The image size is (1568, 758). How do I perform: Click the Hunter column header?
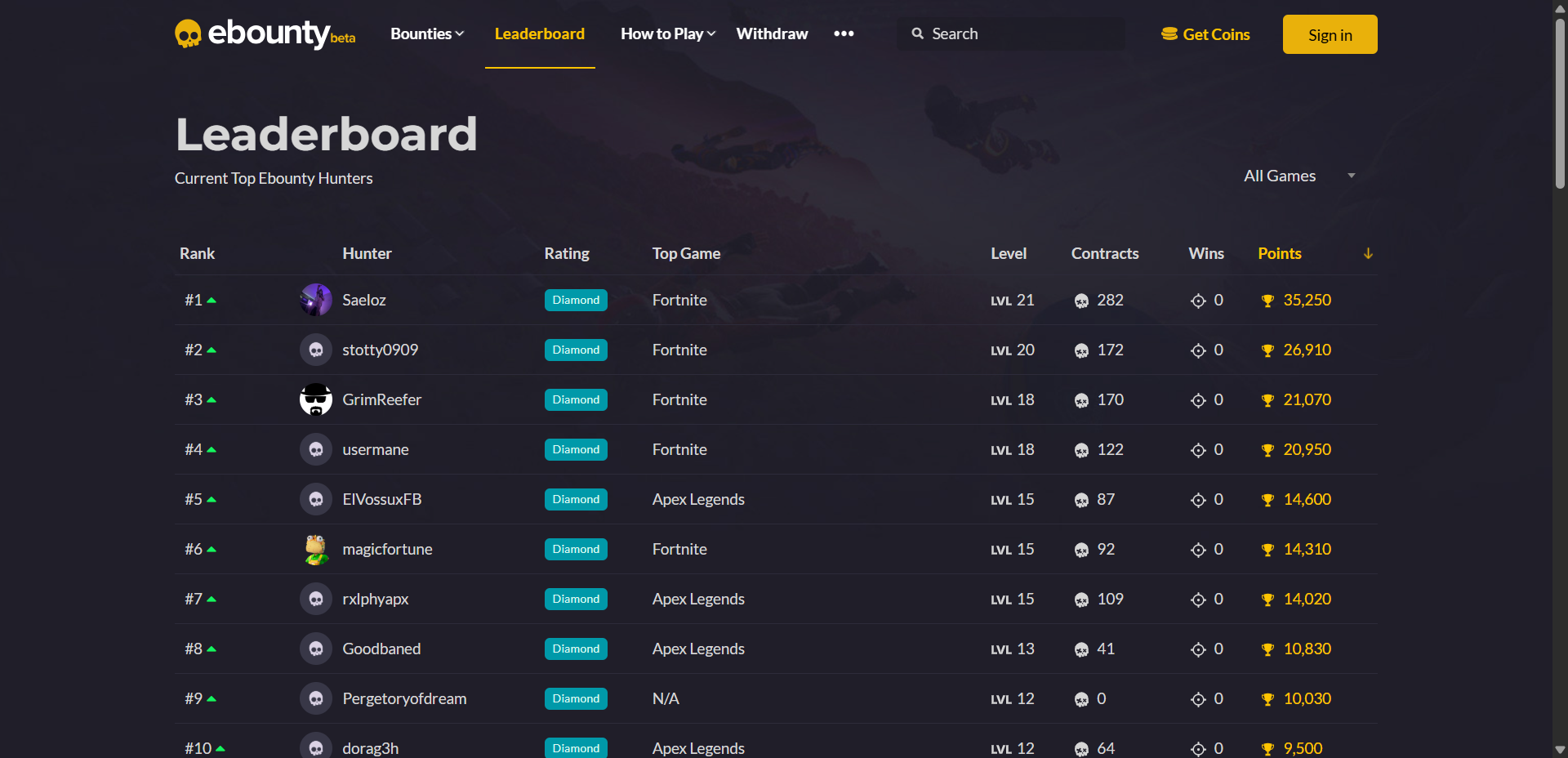tap(367, 253)
